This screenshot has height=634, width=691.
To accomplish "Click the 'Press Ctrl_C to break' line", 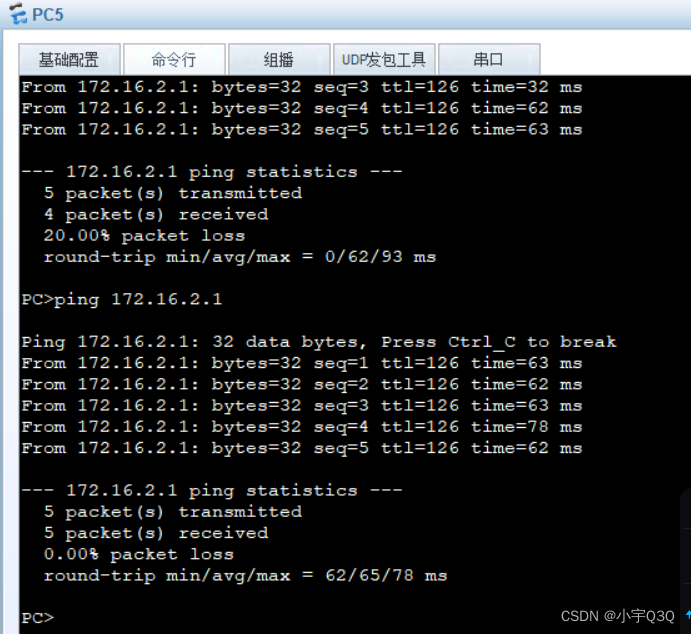I will [319, 342].
